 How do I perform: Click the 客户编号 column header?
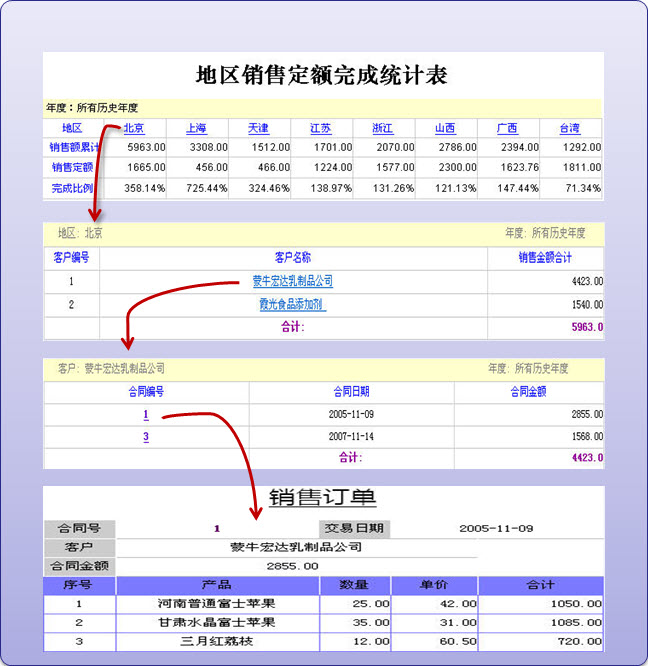pyautogui.click(x=71, y=257)
